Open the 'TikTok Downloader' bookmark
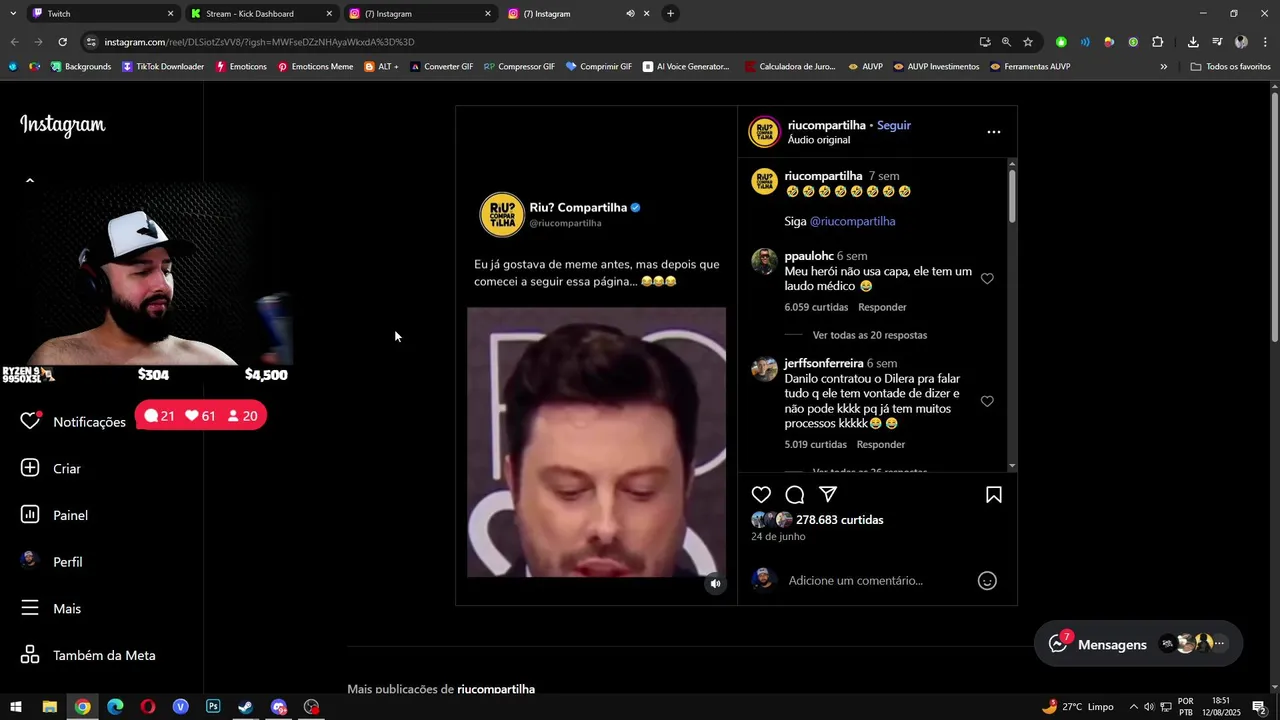 coord(162,67)
